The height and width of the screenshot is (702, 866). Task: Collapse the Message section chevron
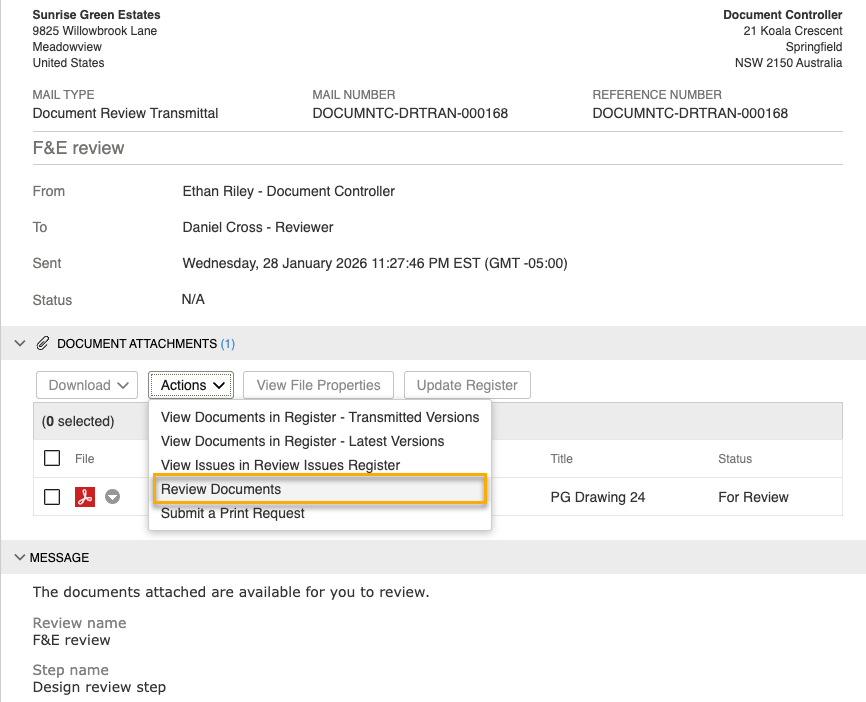click(20, 557)
